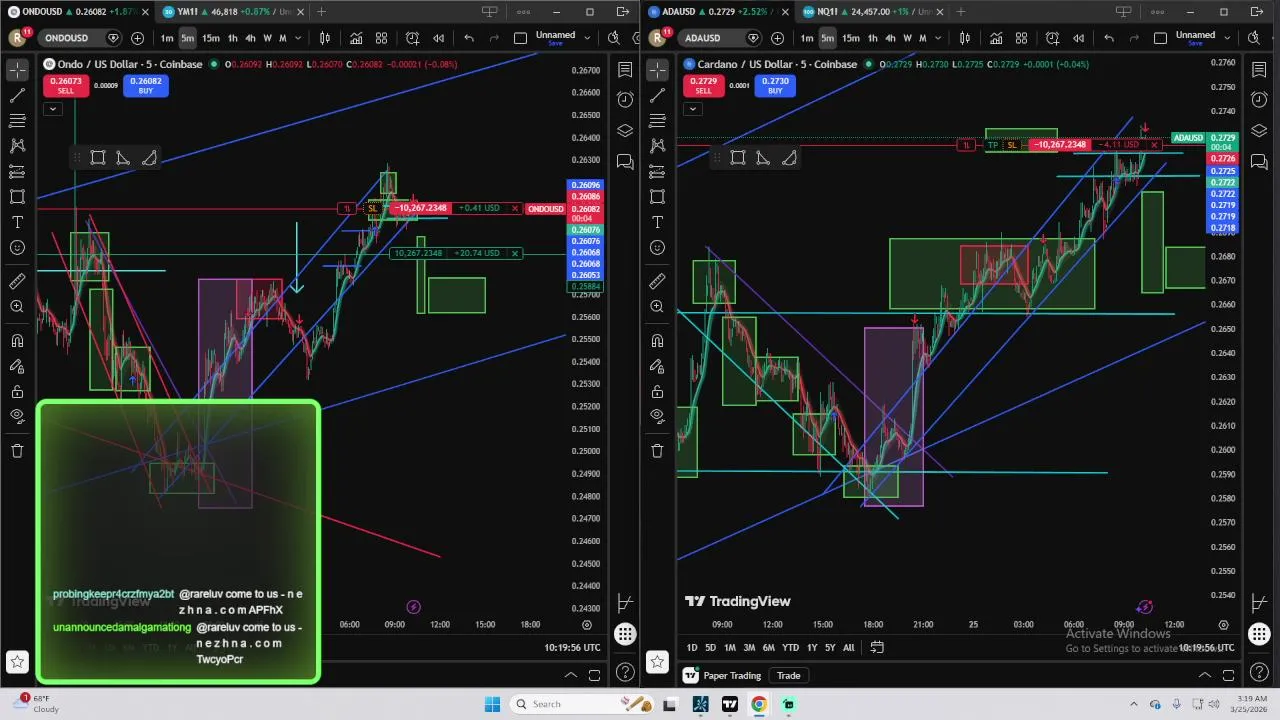Open the alerts panel in Cardano right sidebar
This screenshot has width=1280, height=720.
1259,100
